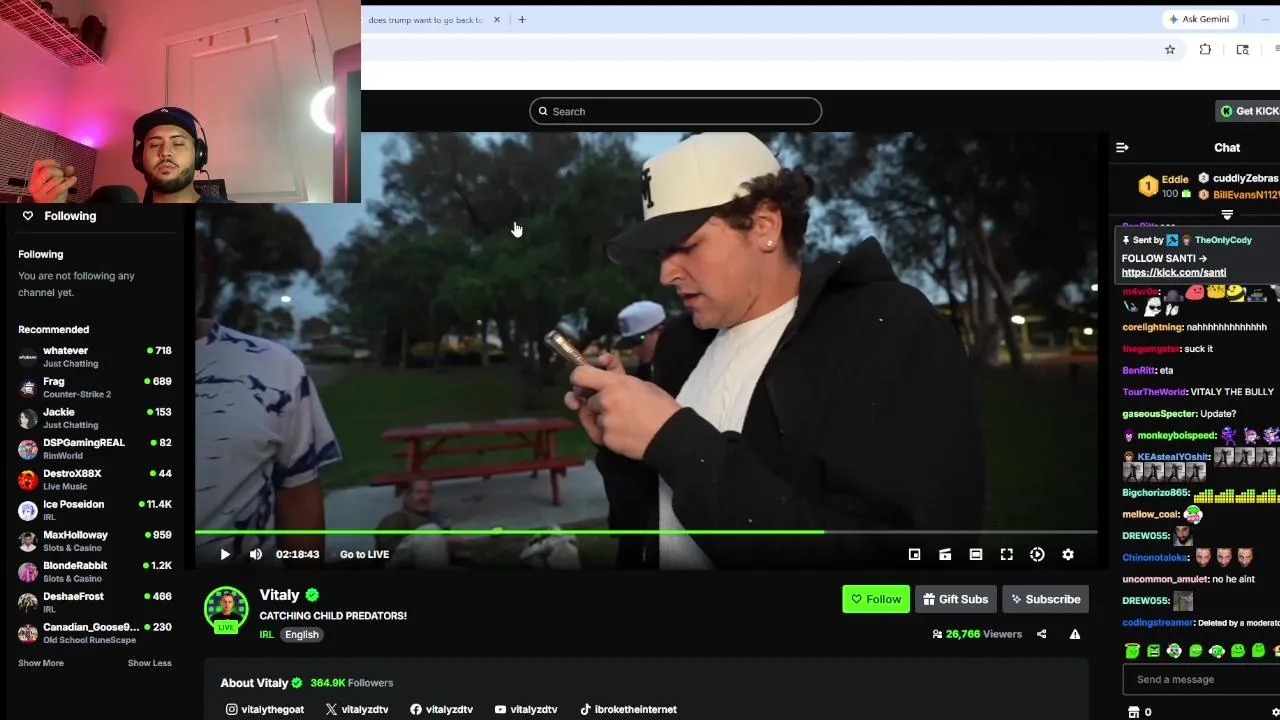
Task: Play the stream video
Action: click(x=225, y=554)
